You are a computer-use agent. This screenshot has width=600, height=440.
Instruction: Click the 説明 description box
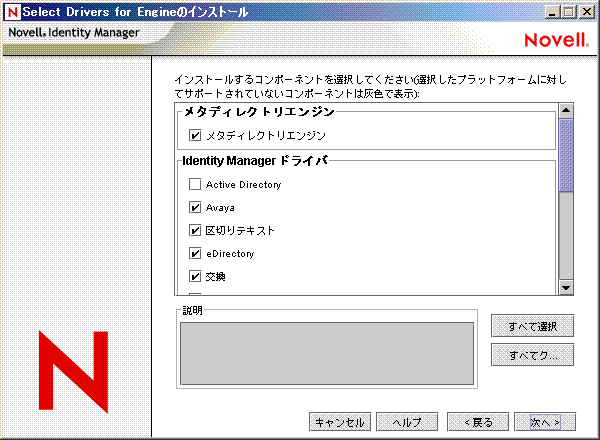[327, 353]
